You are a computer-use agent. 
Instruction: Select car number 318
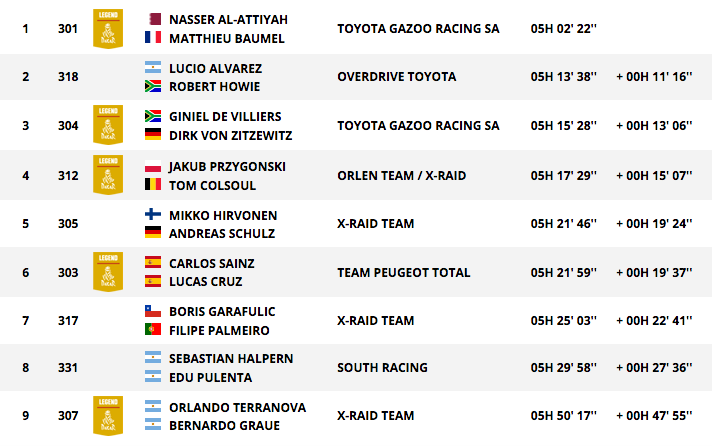tap(68, 76)
